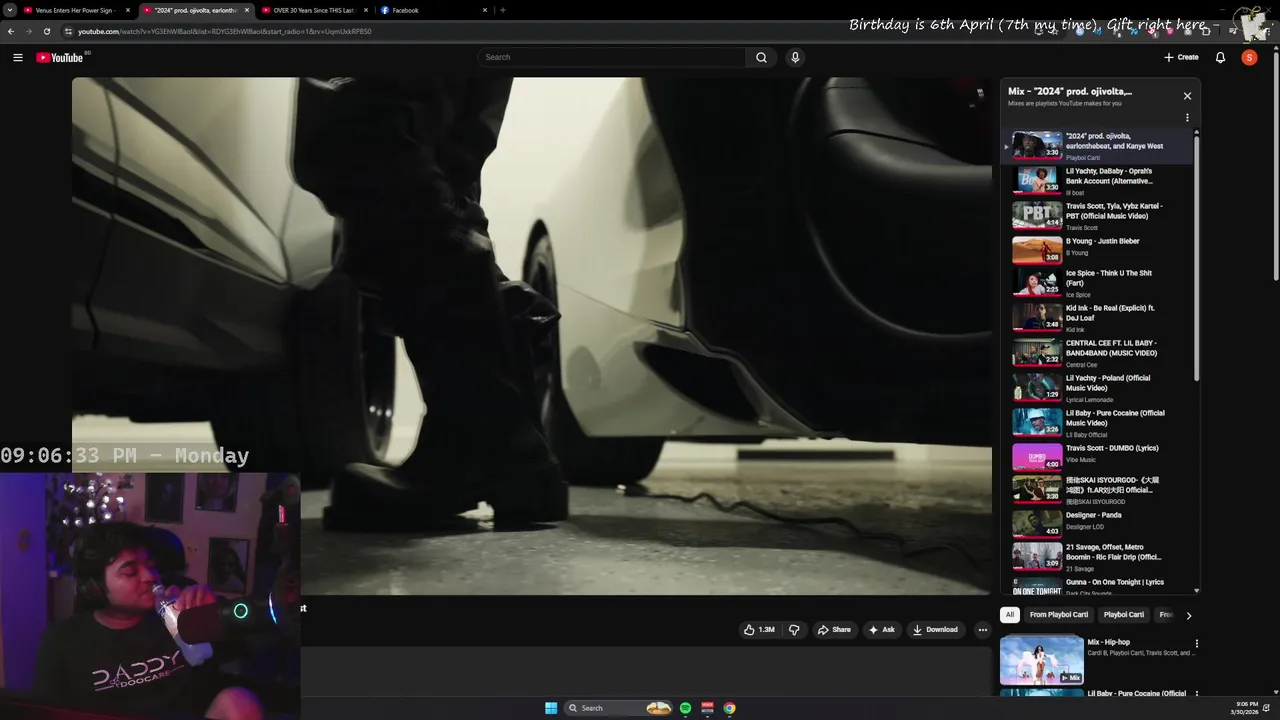Click the browser address bar URL

click(x=225, y=31)
